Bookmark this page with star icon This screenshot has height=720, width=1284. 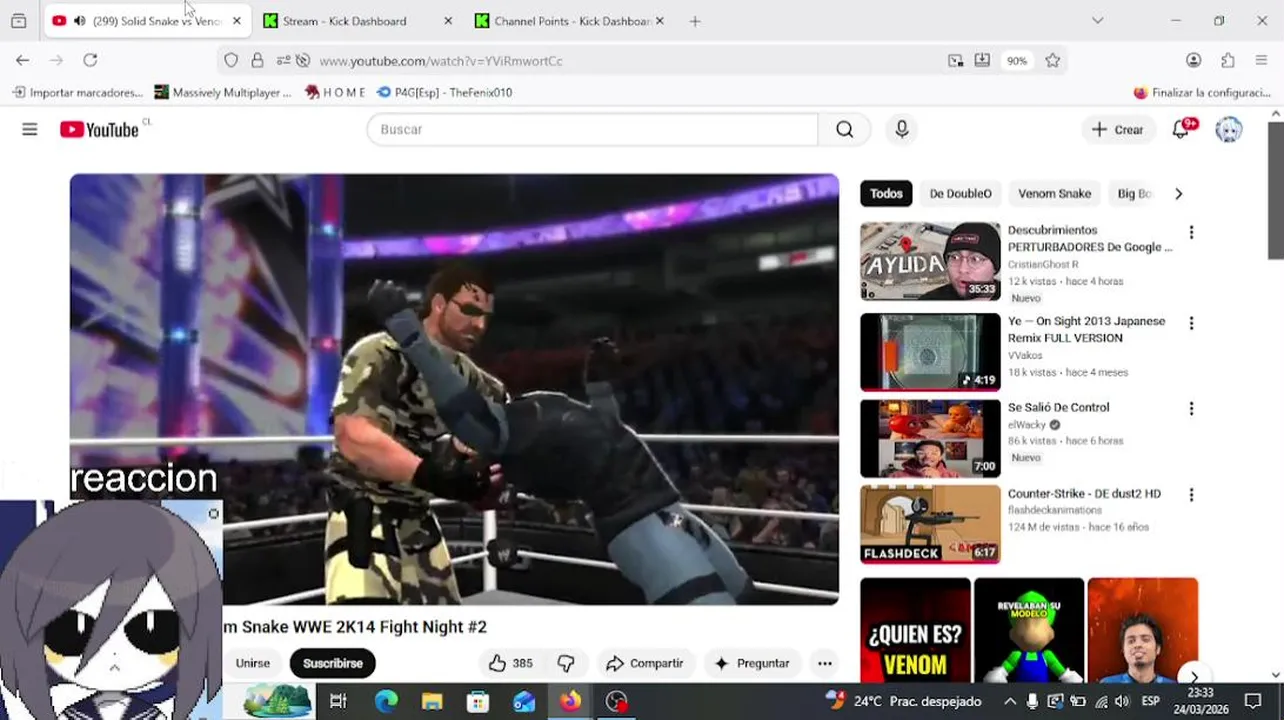(x=1053, y=60)
